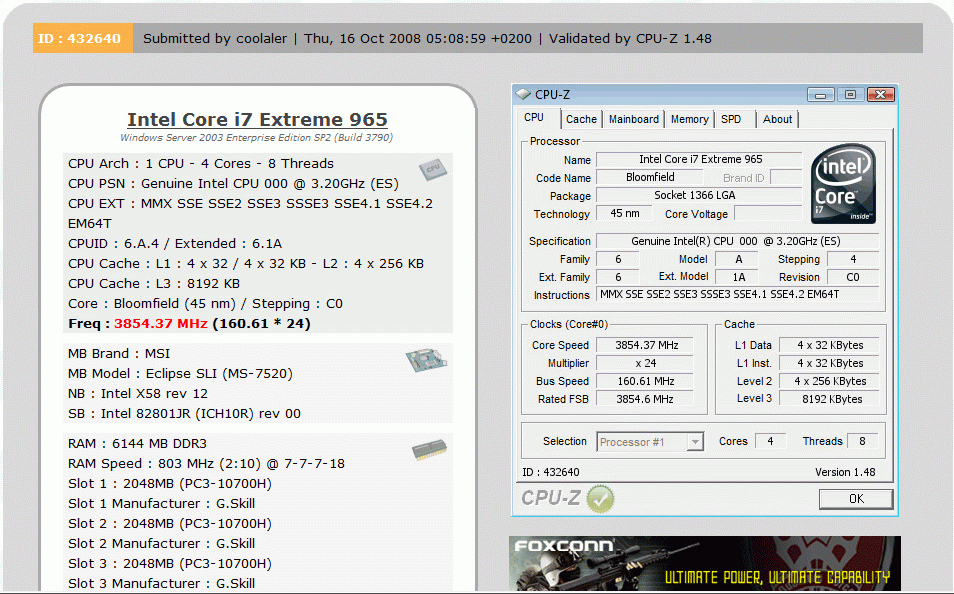Click the line 'Core : Bloomfield (45 nm) / Stepping : C0'
The height and width of the screenshot is (594, 954).
click(x=205, y=304)
